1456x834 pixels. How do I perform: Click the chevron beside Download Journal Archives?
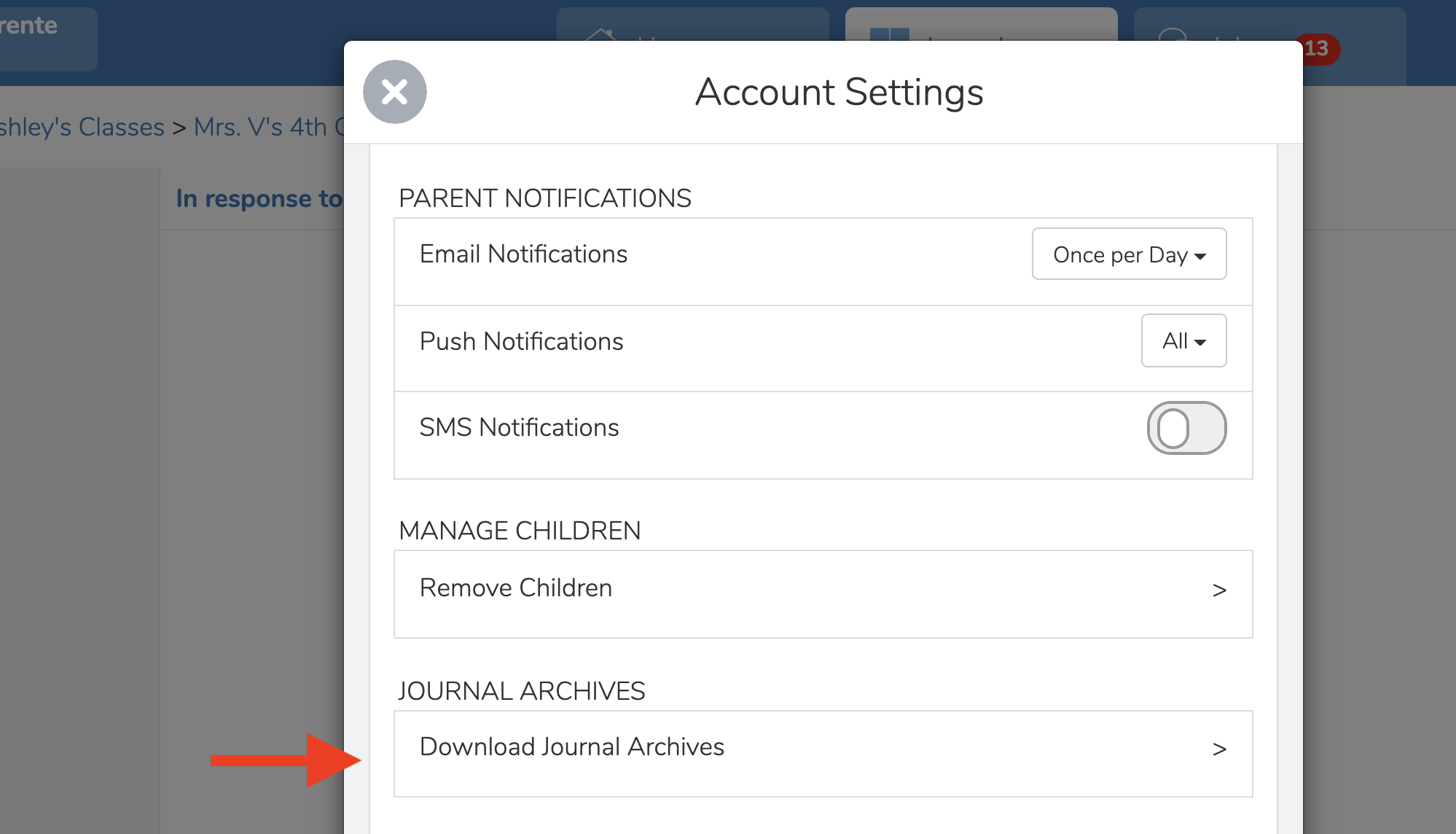[x=1219, y=749]
